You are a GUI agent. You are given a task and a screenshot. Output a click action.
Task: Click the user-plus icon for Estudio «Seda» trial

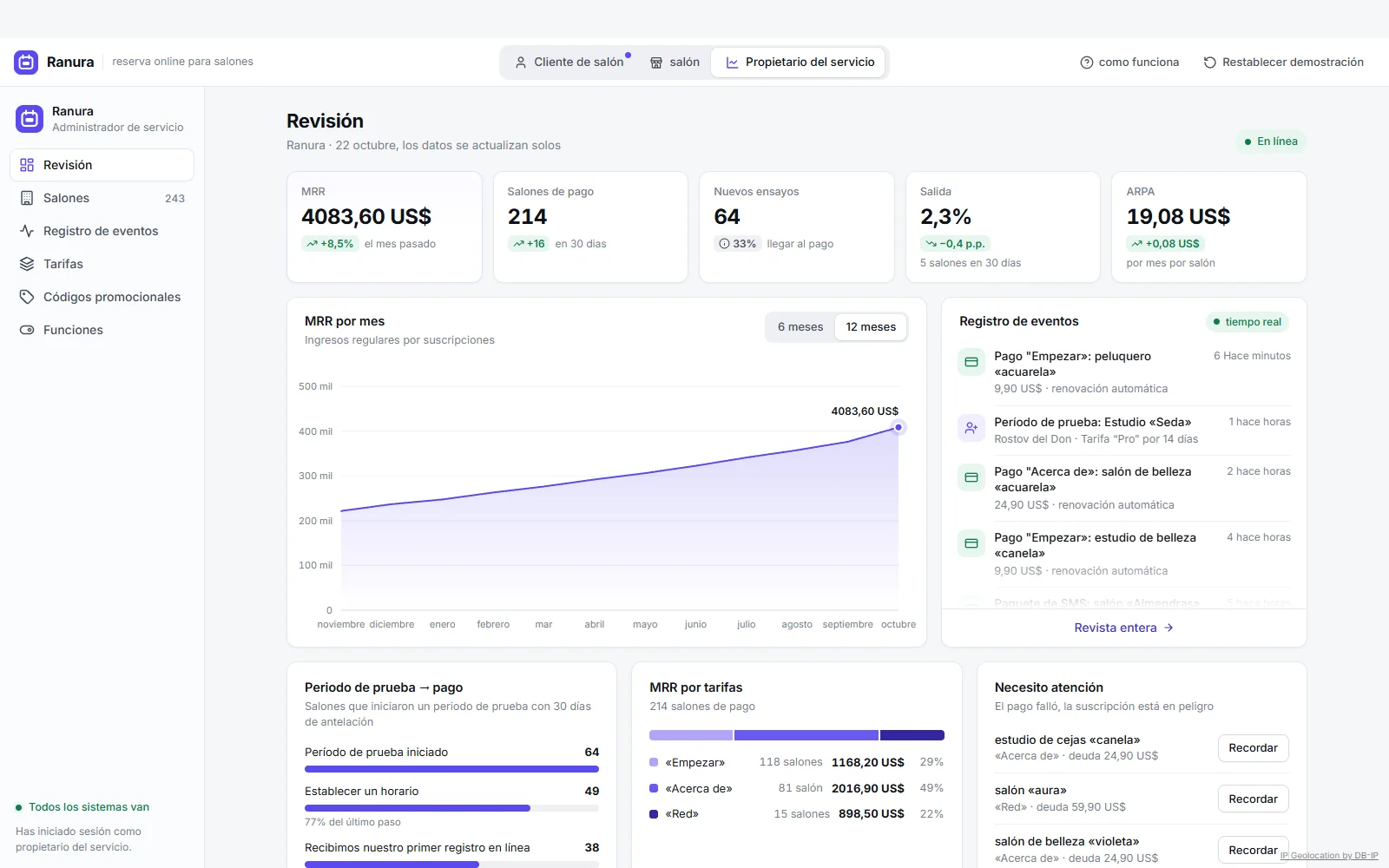point(971,428)
